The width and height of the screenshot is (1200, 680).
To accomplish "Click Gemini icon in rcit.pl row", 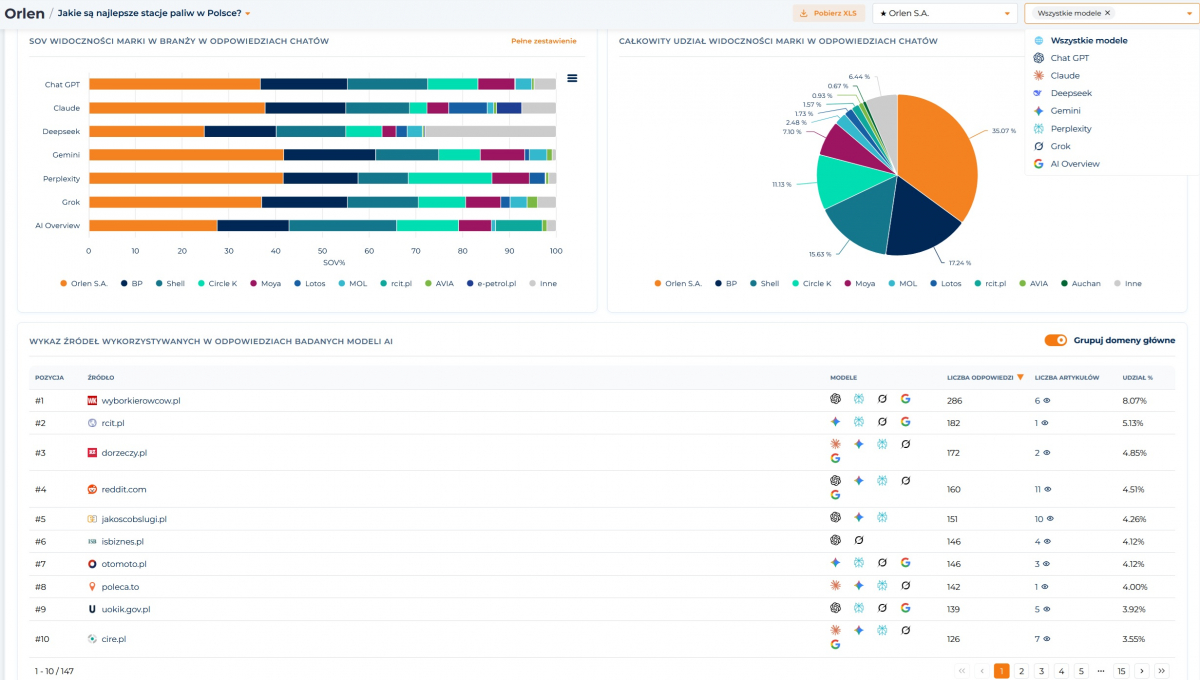I will pyautogui.click(x=835, y=422).
